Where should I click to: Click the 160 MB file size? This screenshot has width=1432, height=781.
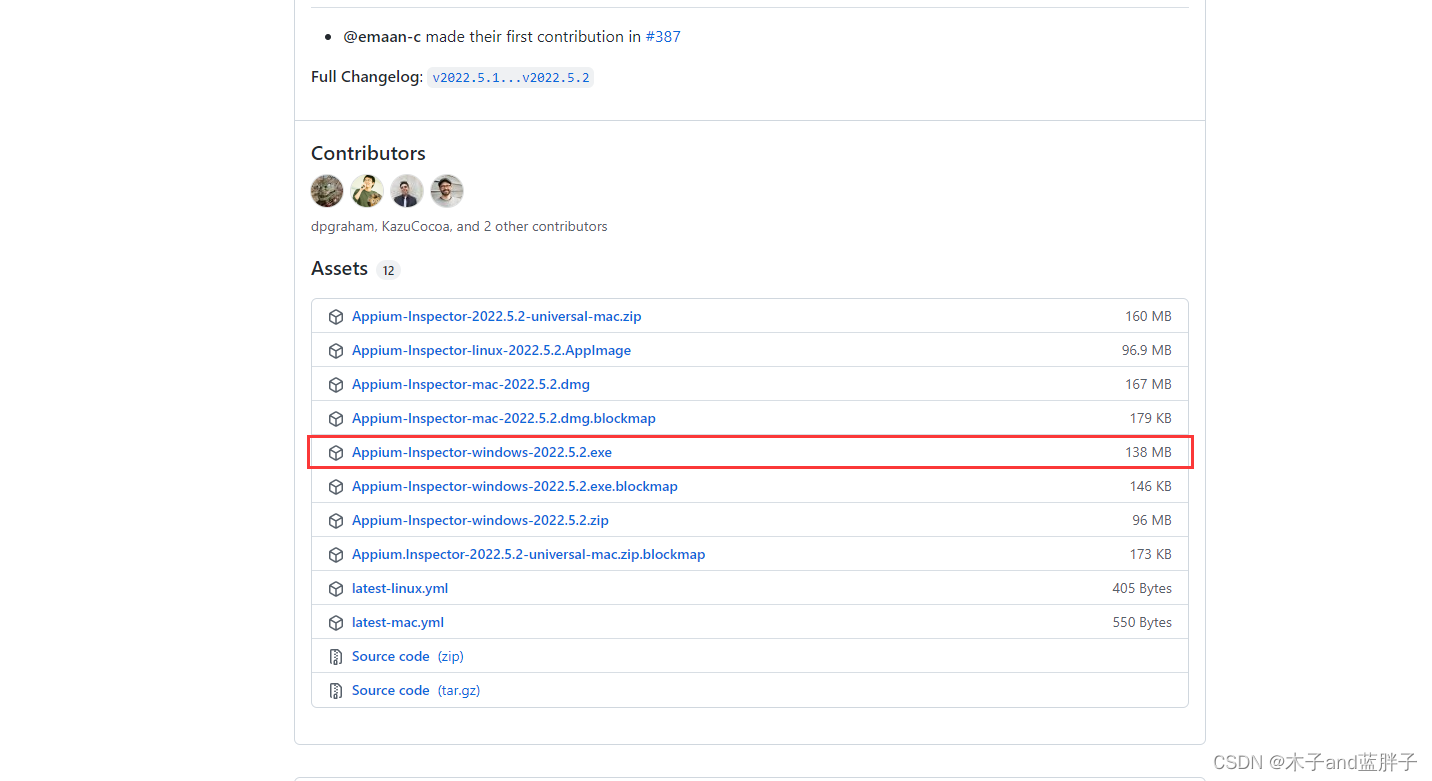[x=1148, y=316]
